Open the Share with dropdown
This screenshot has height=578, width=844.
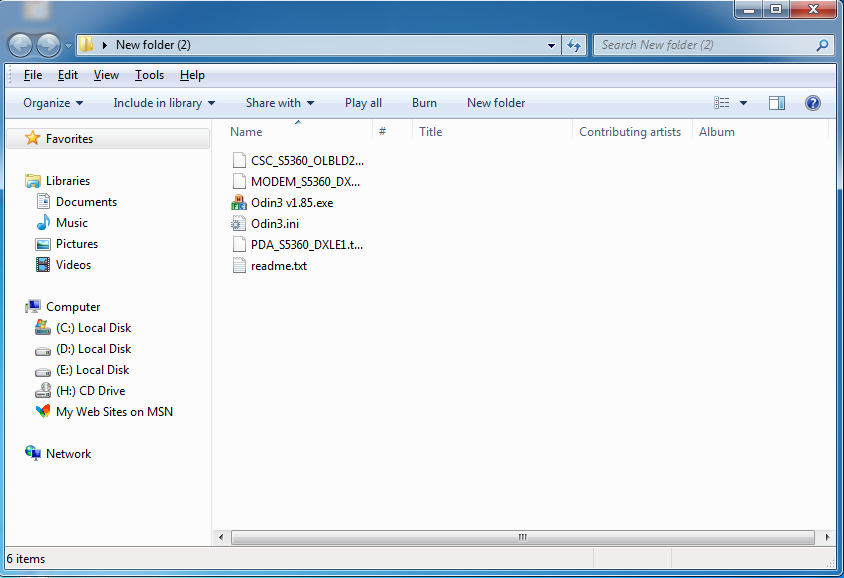pyautogui.click(x=280, y=103)
